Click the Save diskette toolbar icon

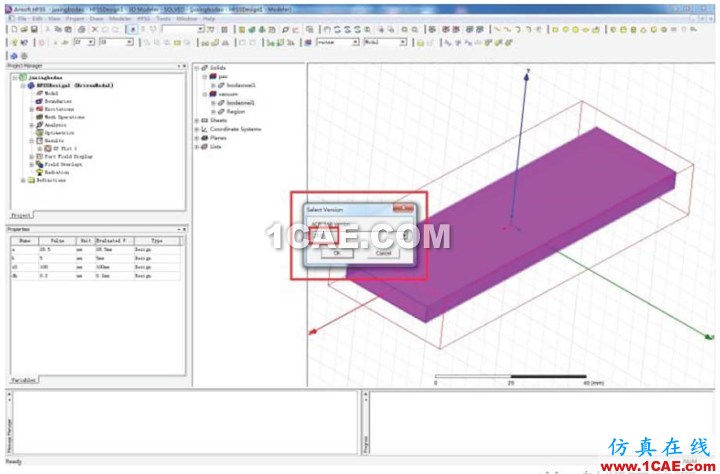34,29
